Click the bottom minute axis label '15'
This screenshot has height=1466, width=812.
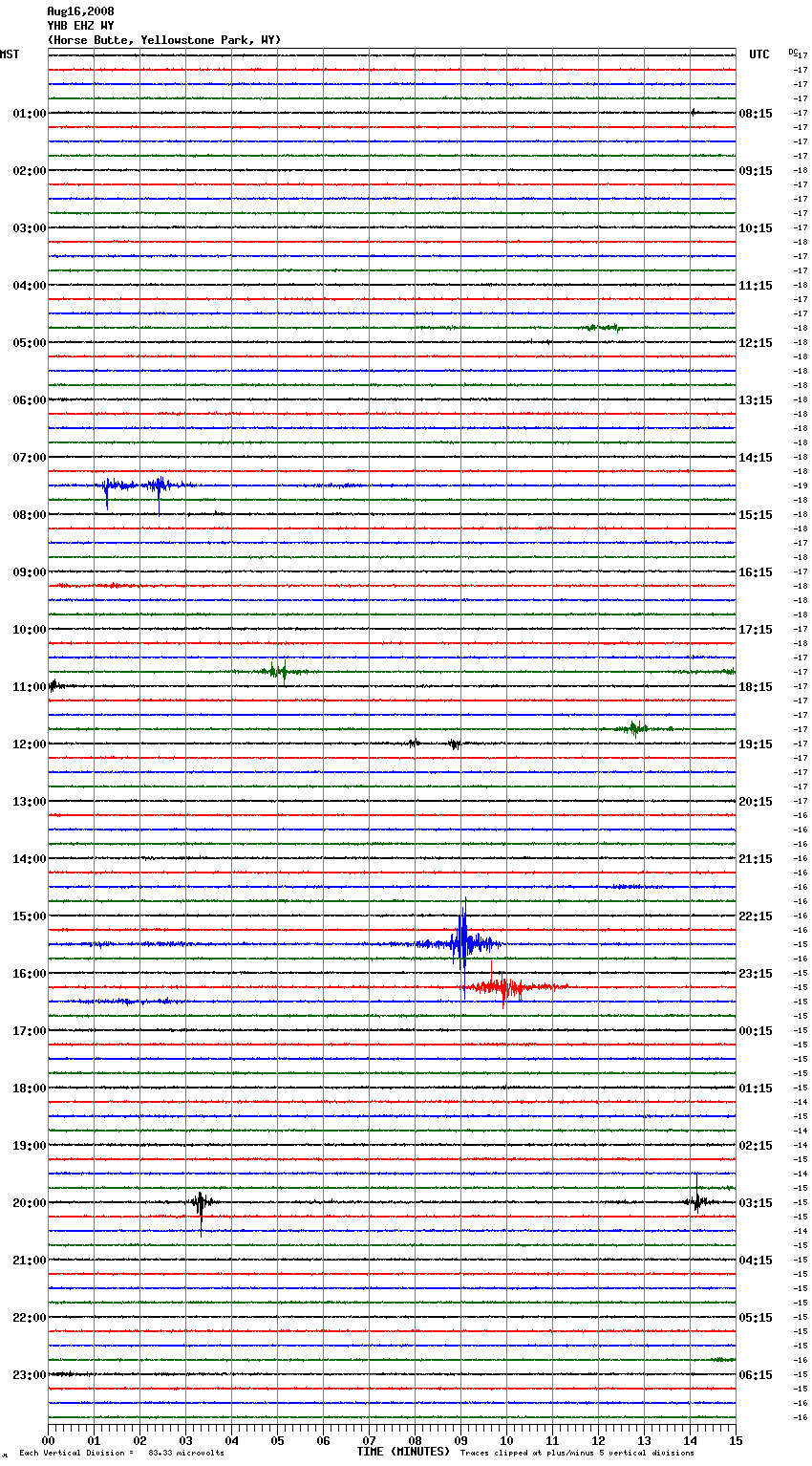click(x=735, y=1440)
